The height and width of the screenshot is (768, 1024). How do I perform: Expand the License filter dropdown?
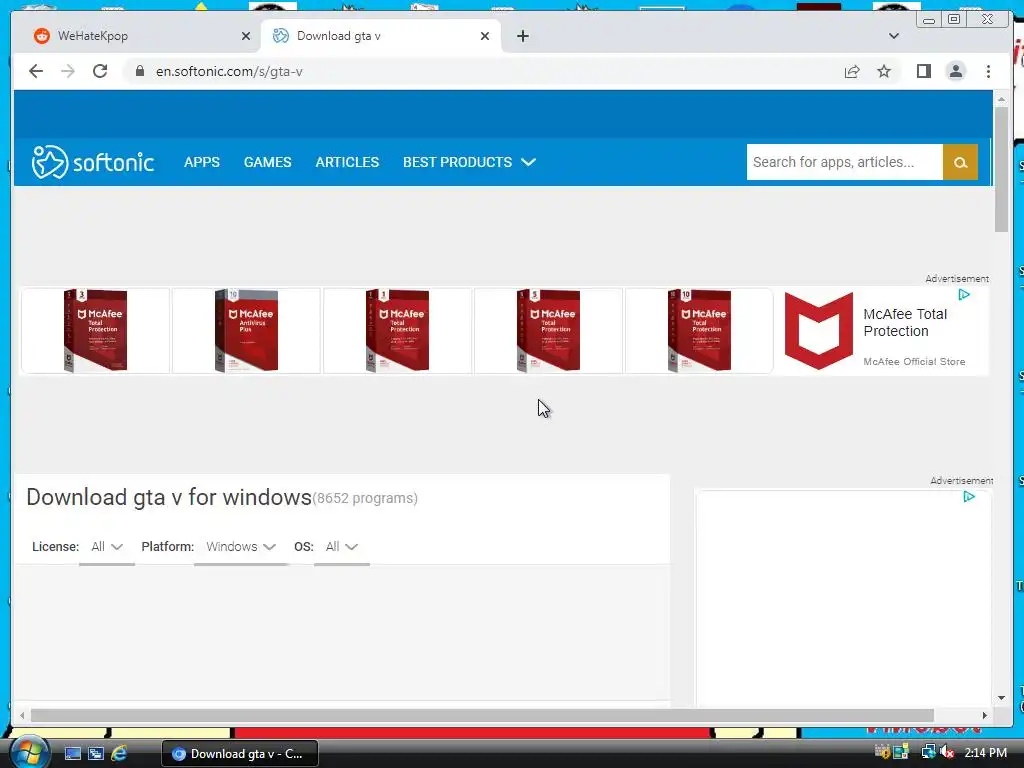point(107,547)
